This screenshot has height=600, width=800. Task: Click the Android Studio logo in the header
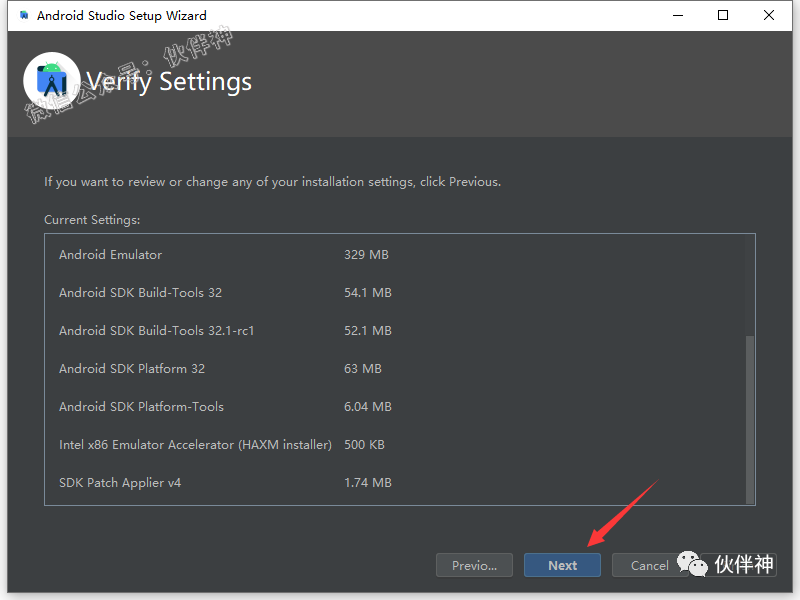[x=52, y=81]
